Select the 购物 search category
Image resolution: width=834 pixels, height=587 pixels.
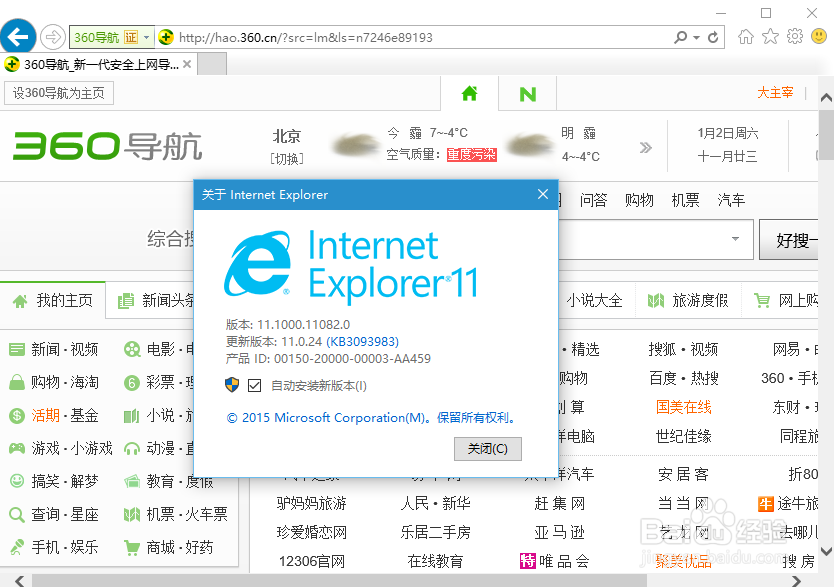pos(639,200)
